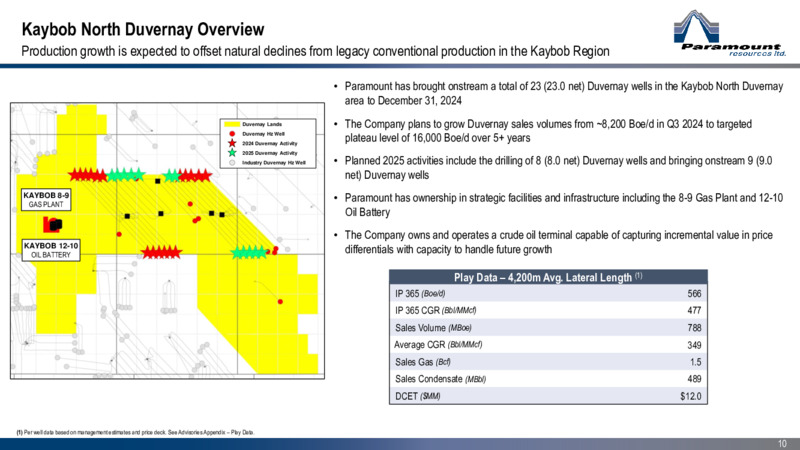Viewport: 800px width, 450px height.
Task: Click the Industry Duvernay Hz Well legend text
Action: point(273,162)
